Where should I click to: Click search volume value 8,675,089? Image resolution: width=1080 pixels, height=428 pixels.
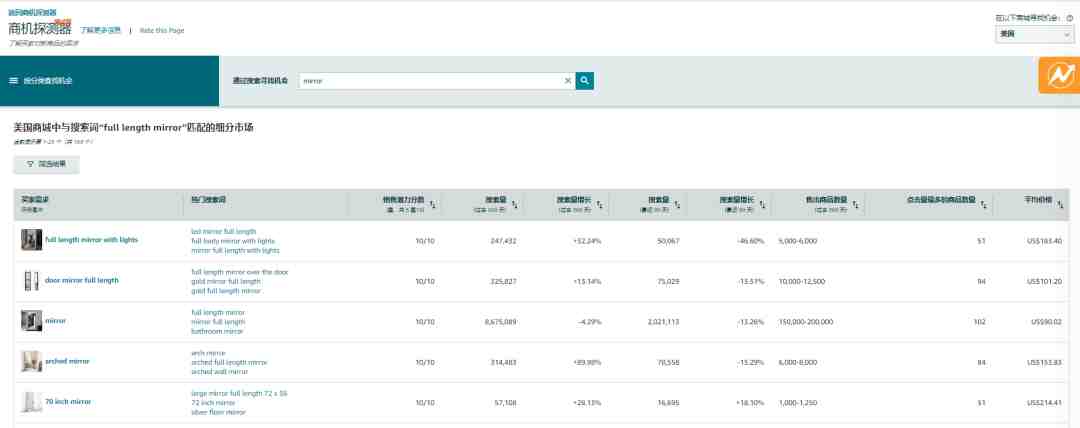(501, 322)
